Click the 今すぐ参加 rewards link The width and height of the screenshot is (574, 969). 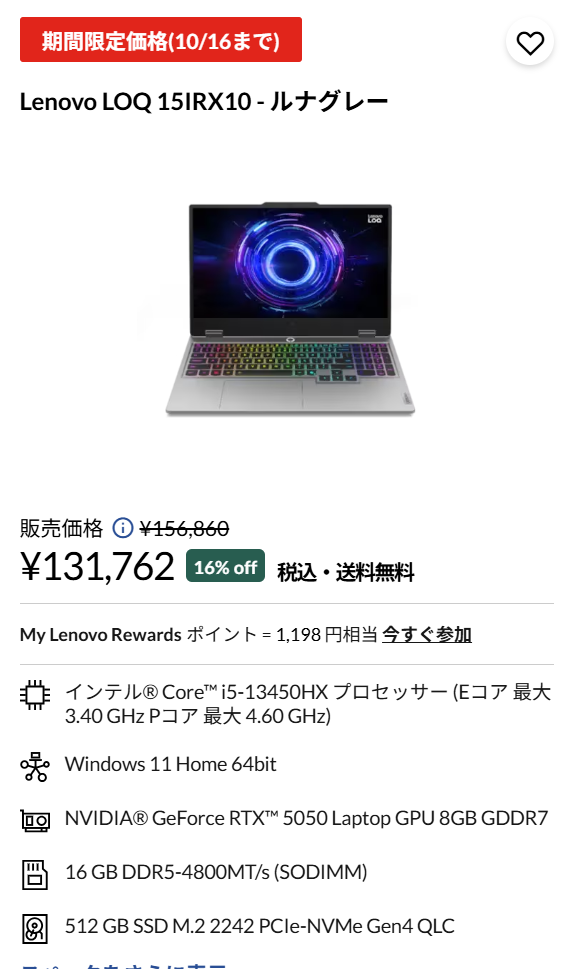427,635
